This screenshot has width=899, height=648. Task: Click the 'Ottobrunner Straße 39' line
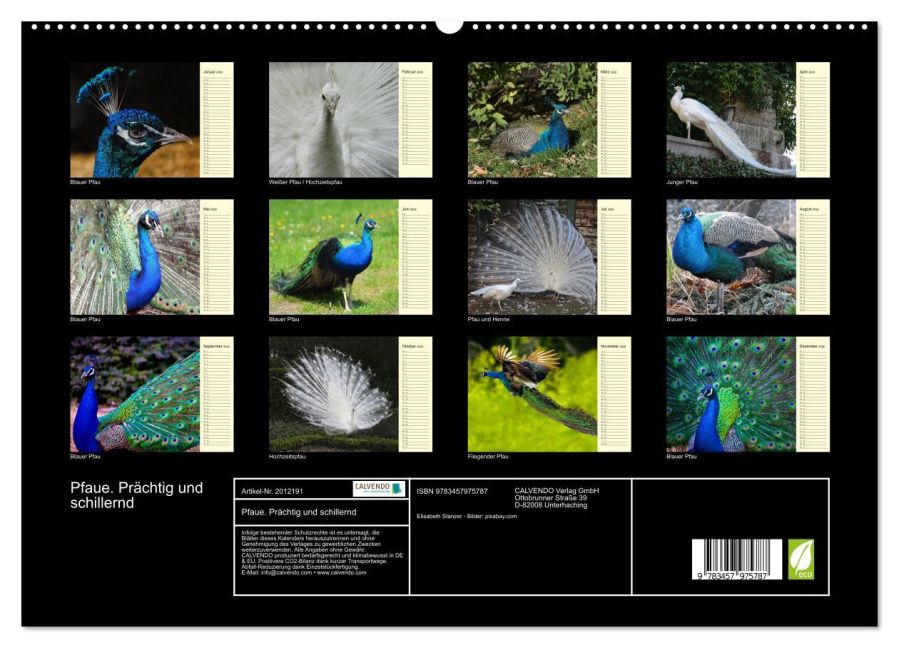click(550, 498)
